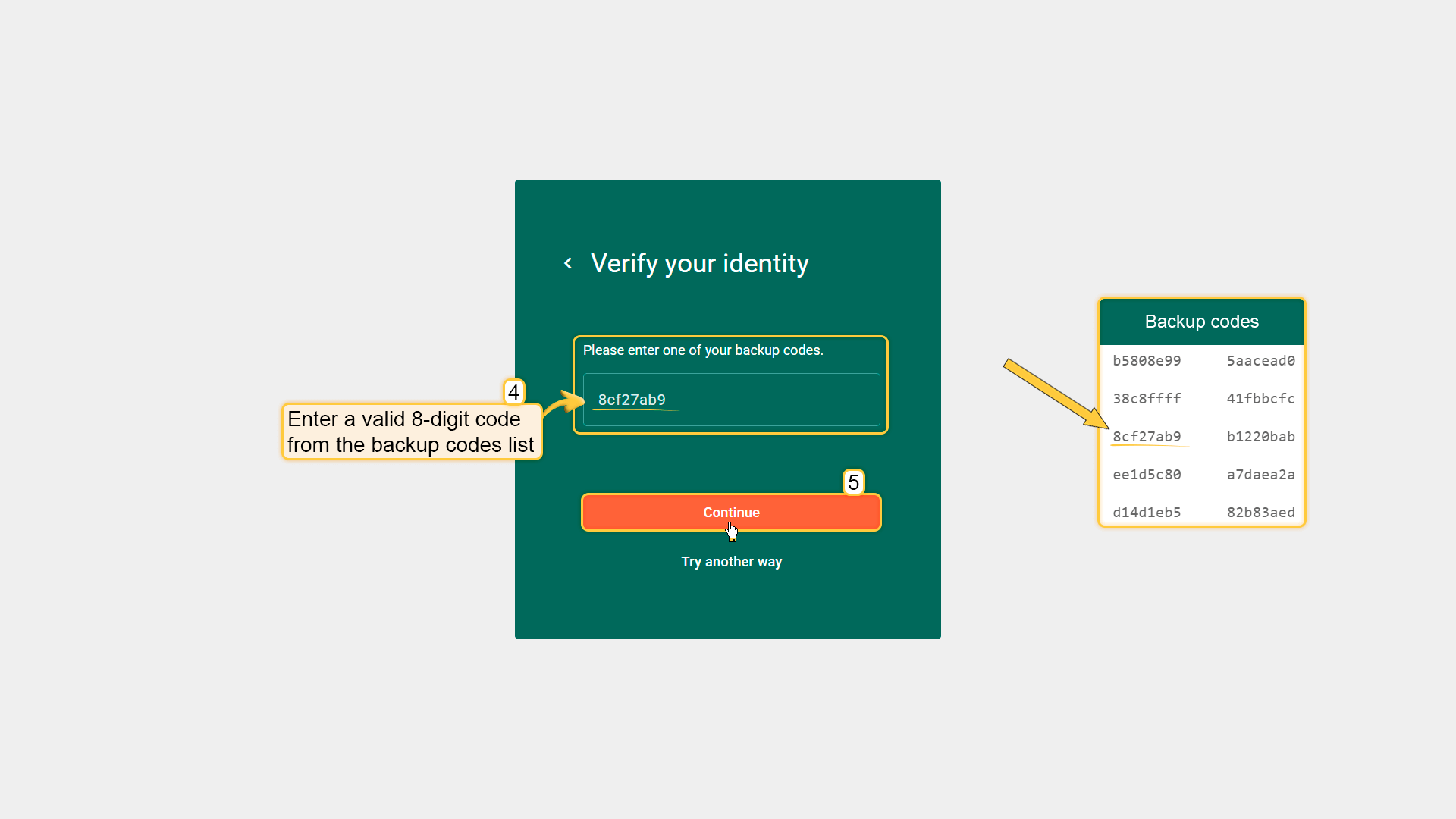Select backup code ee1d5c80
1456x819 pixels.
[x=1147, y=475]
